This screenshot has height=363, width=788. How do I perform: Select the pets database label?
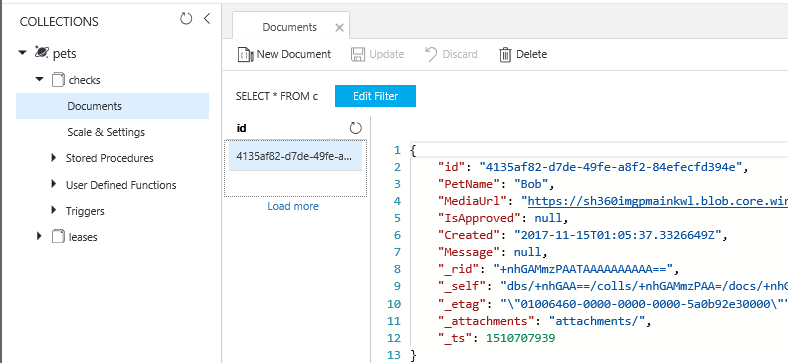[x=64, y=53]
